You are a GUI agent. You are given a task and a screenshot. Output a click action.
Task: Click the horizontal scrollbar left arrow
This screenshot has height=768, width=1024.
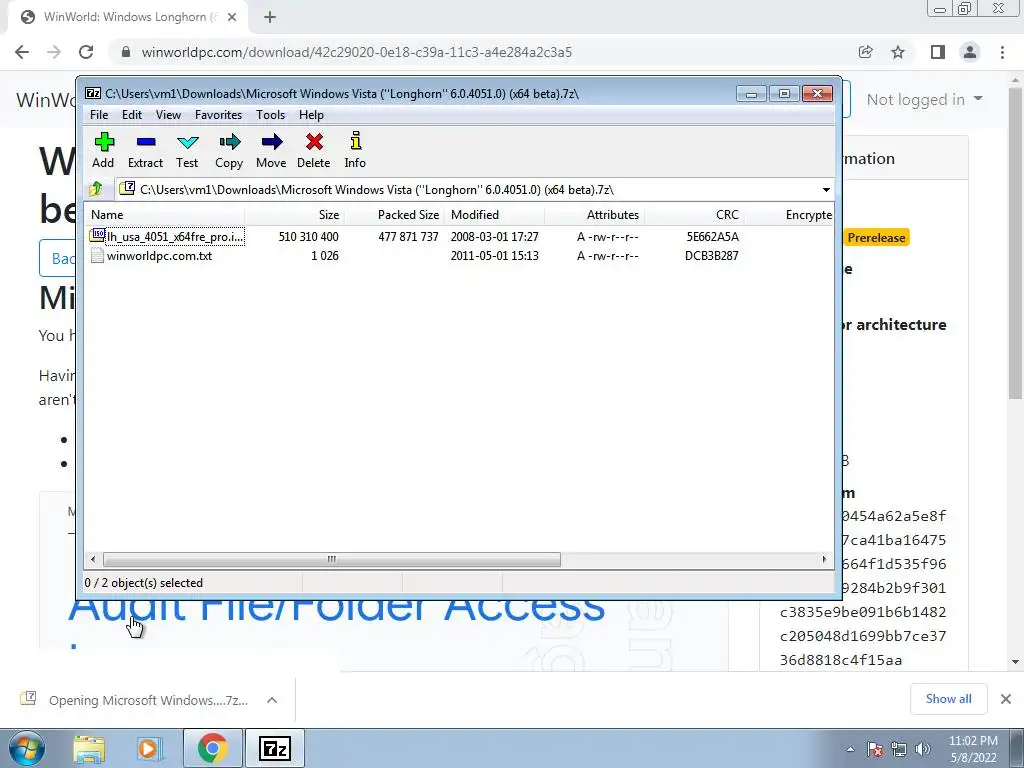93,560
